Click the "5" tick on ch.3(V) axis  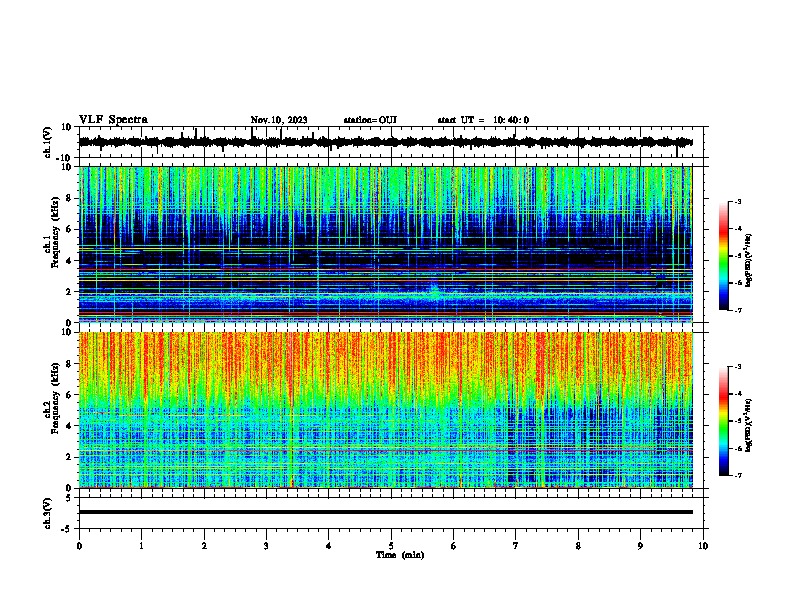(x=69, y=498)
